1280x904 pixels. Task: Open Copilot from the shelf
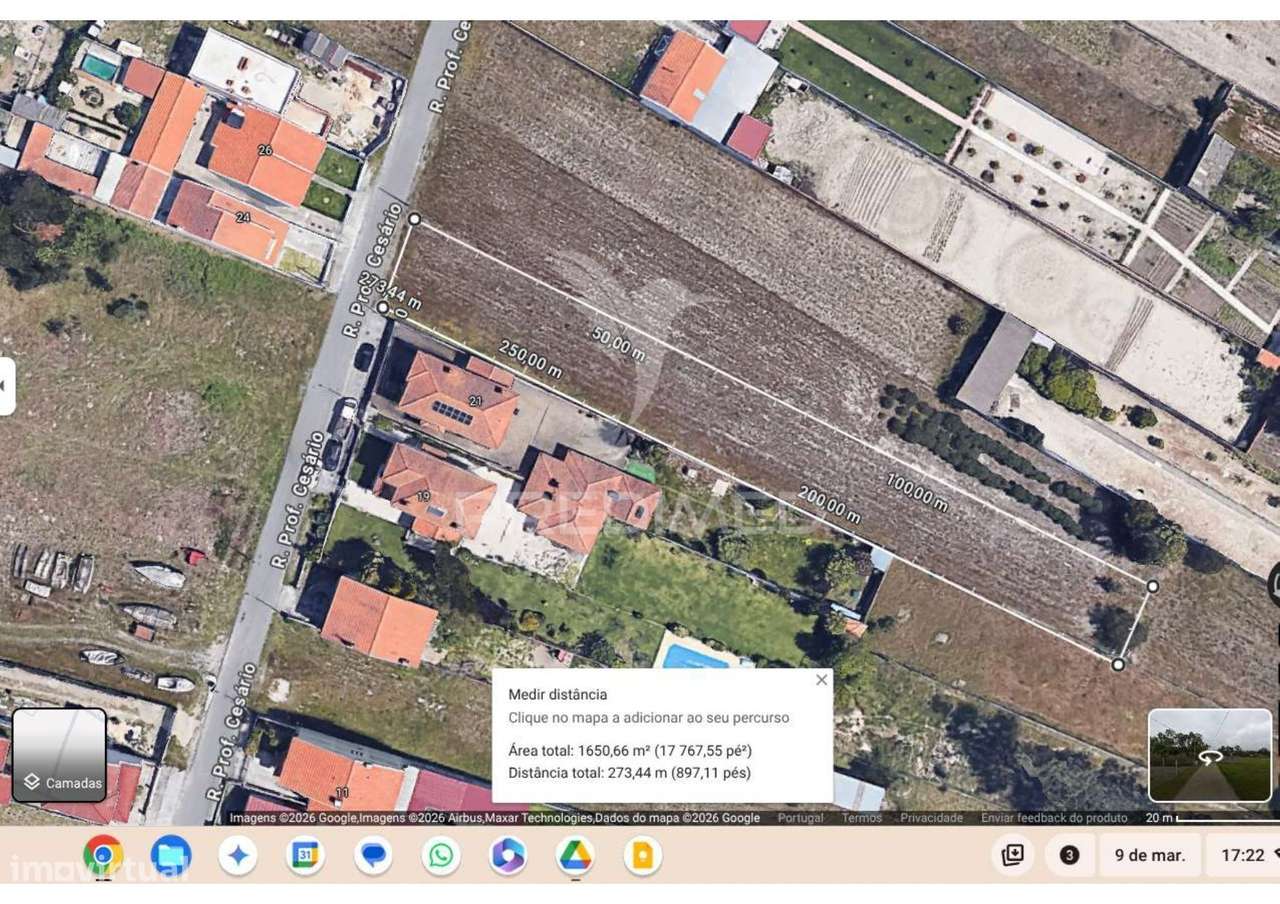click(507, 857)
